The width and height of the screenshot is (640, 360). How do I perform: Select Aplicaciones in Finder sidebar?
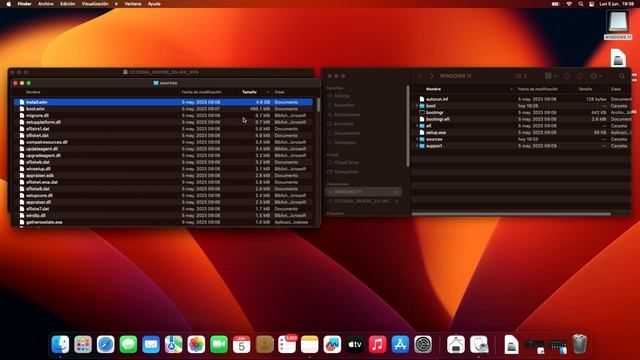347,115
